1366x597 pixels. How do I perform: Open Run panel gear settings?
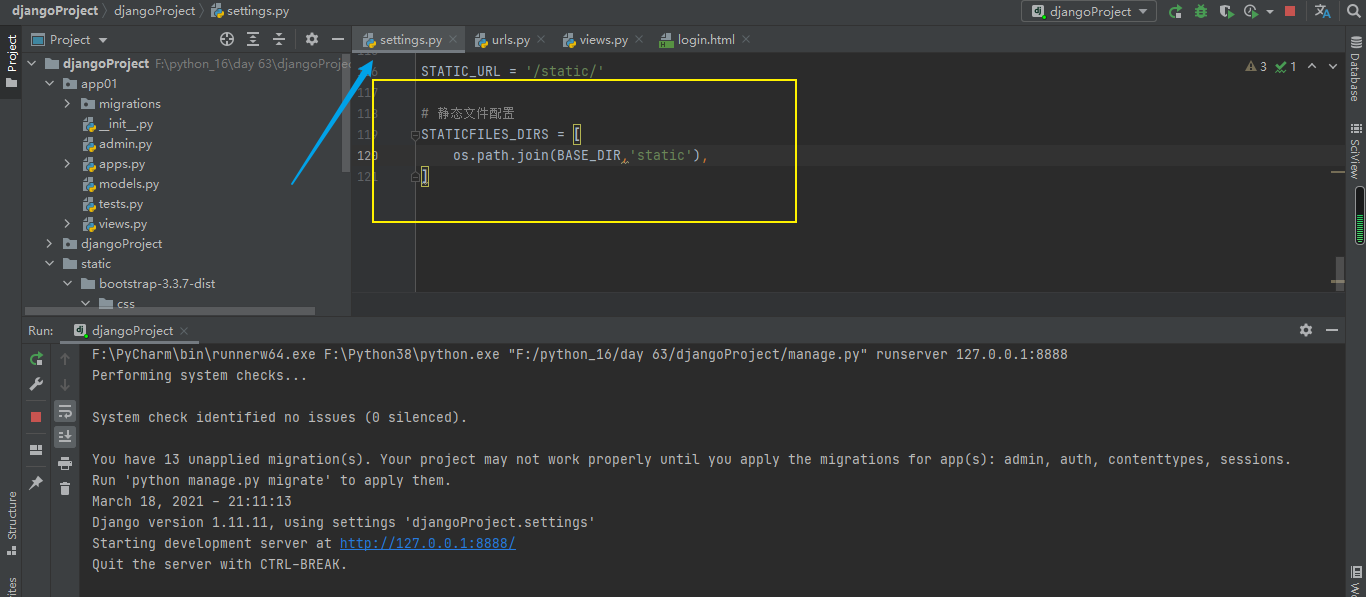tap(1305, 330)
